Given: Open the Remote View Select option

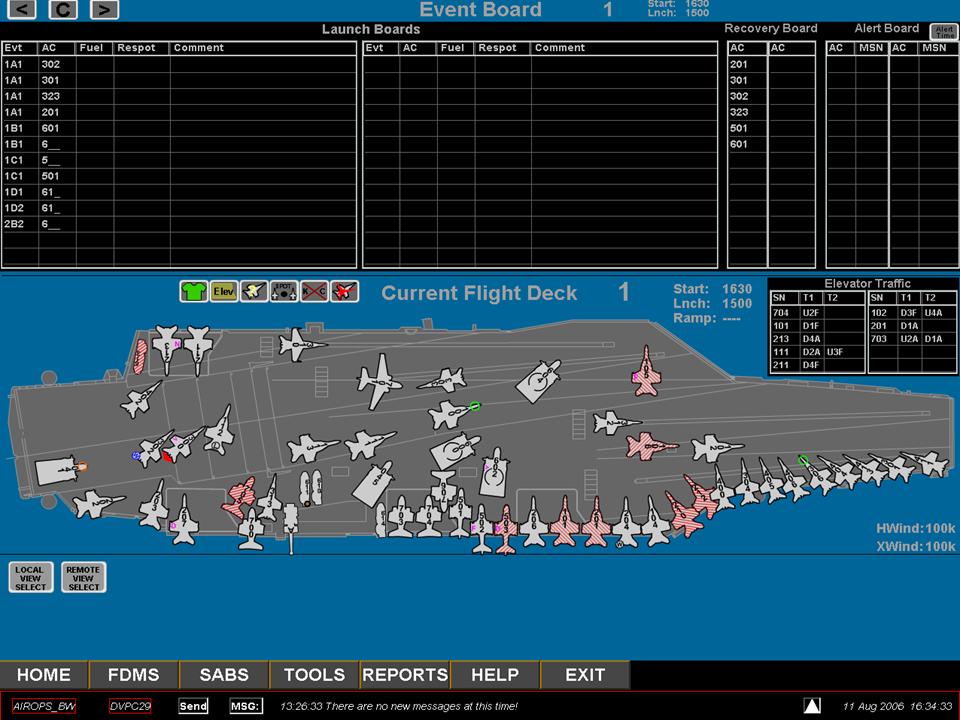Looking at the screenshot, I should pyautogui.click(x=84, y=577).
